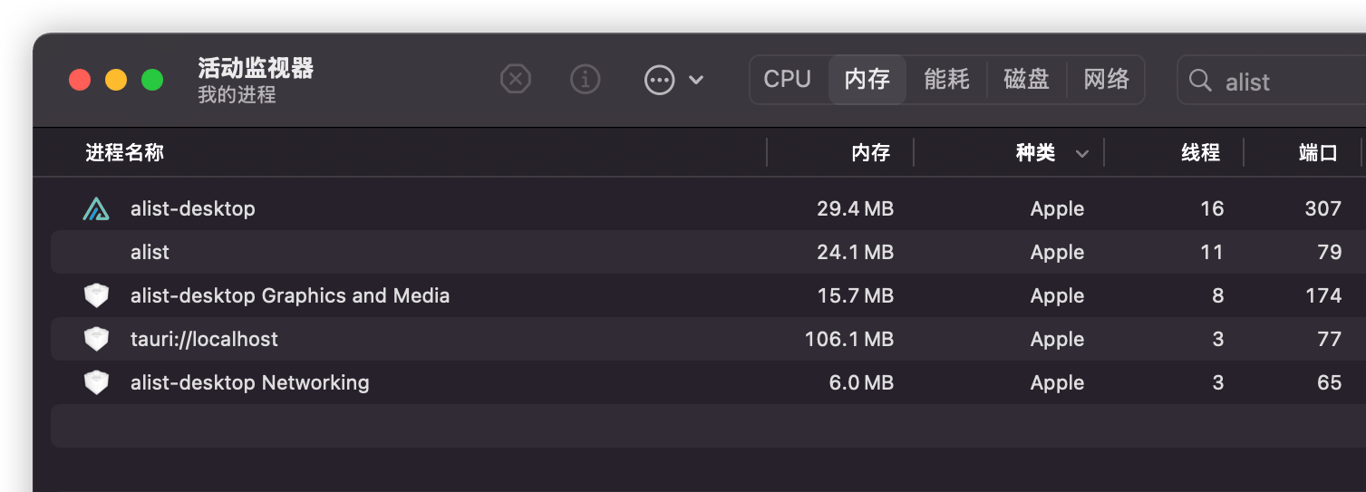Select the 网络 tab
Viewport: 1366px width, 492px height.
[1106, 80]
